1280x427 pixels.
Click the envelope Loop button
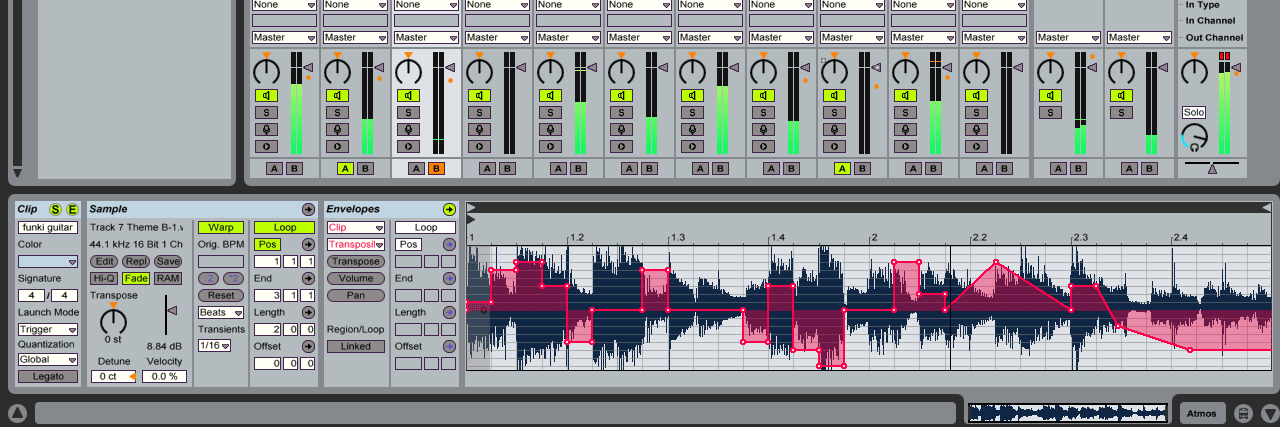[x=425, y=227]
